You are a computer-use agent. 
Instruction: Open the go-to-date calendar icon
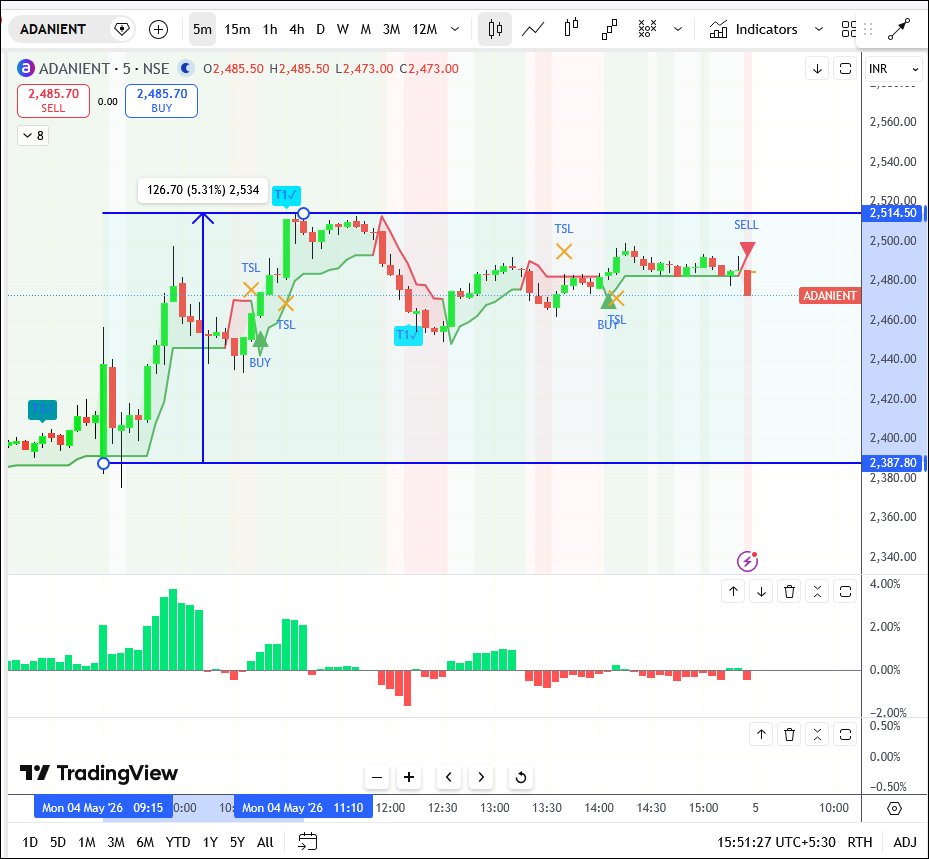click(307, 842)
